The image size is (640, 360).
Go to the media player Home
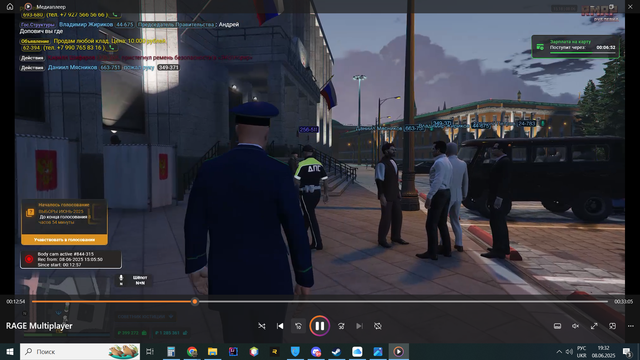(x=10, y=7)
